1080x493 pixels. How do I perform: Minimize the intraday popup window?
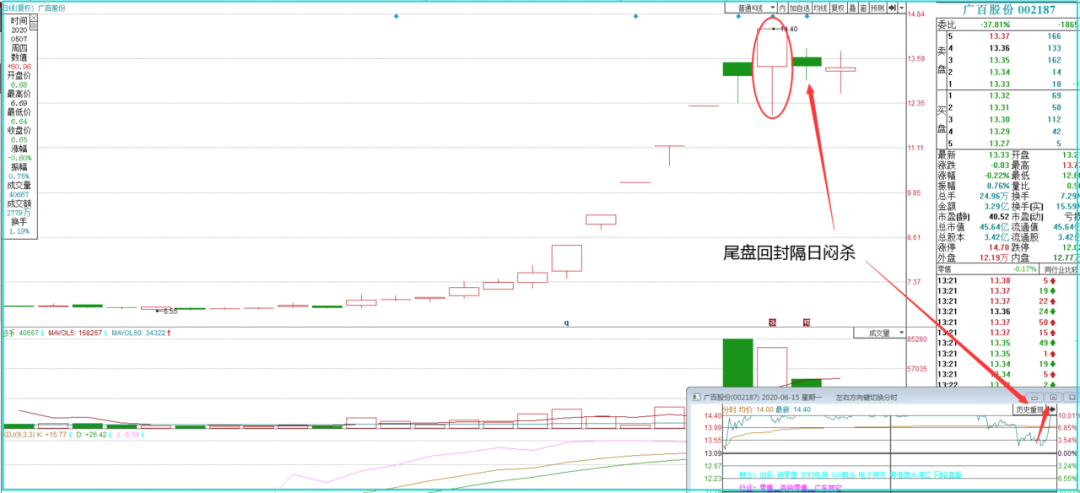(x=1035, y=397)
